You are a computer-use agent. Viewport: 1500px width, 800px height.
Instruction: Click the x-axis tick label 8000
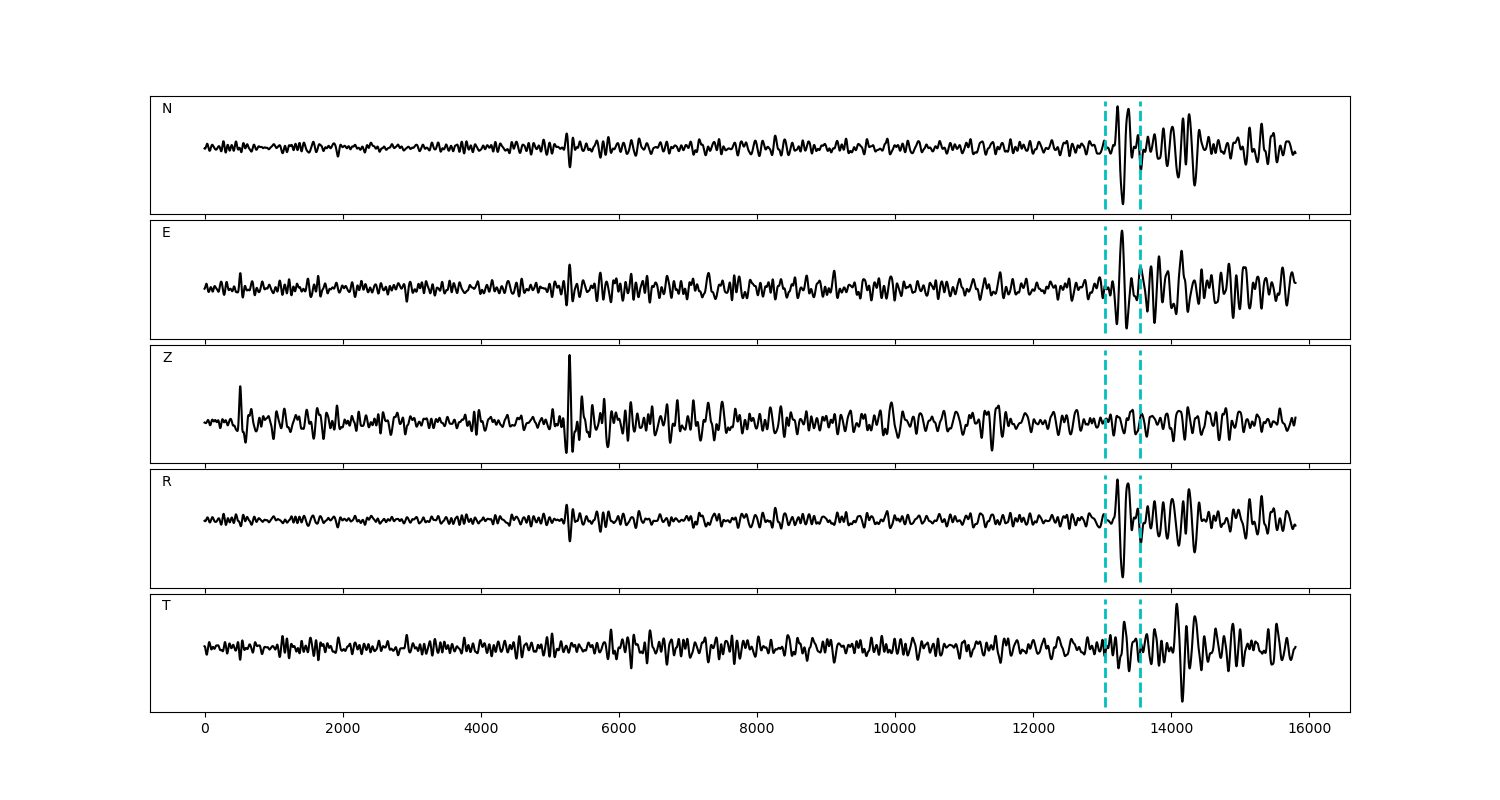point(757,729)
